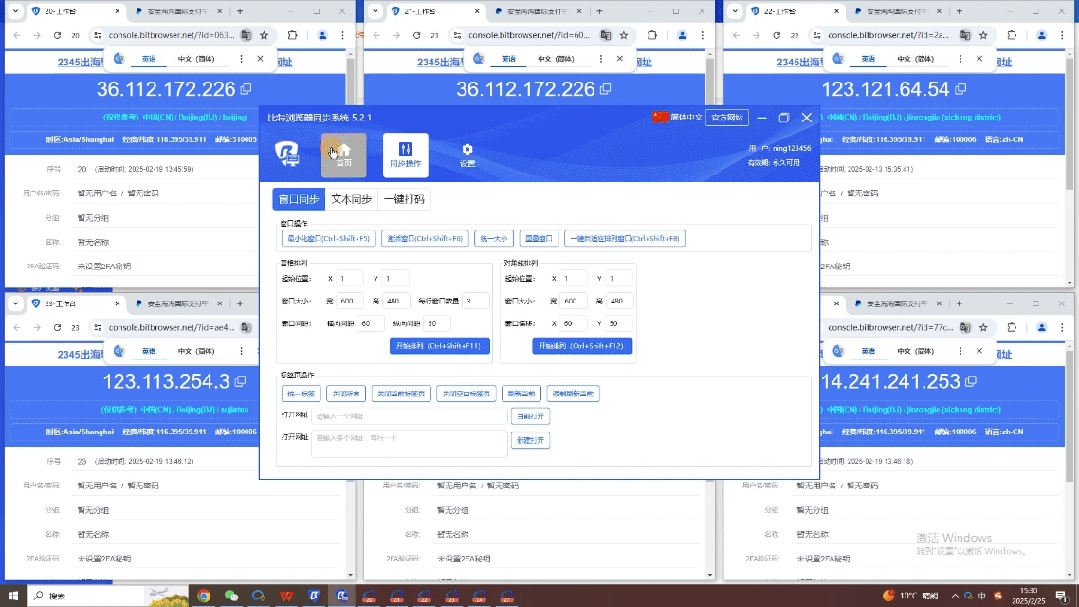The image size is (1079, 607).
Task: Click the BitBrowser logo in the sync header
Action: click(287, 153)
